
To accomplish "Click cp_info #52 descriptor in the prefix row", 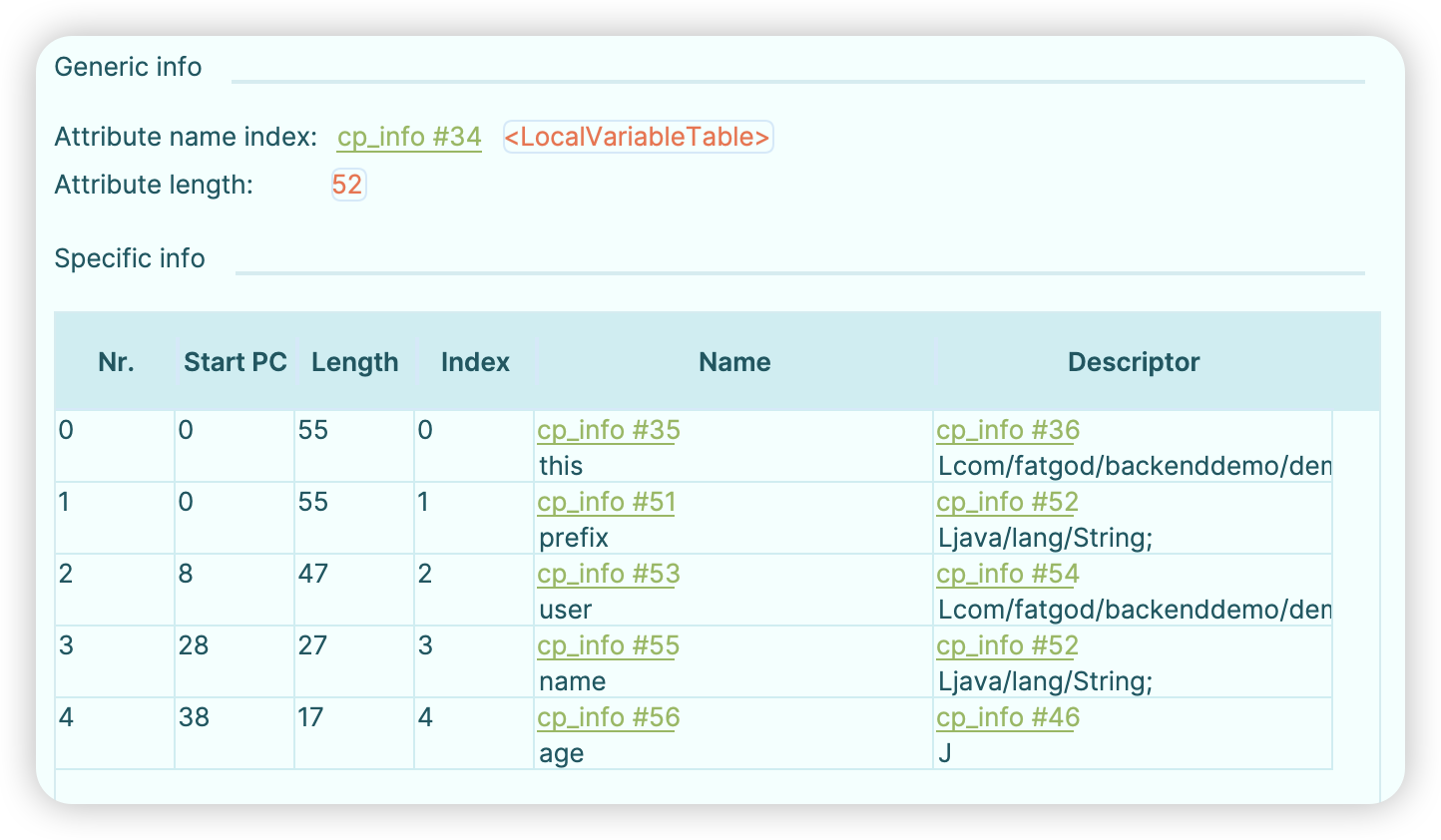I will 1007,502.
